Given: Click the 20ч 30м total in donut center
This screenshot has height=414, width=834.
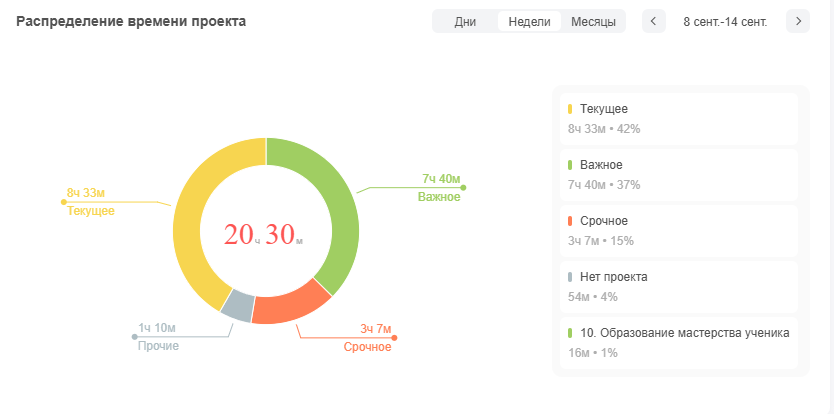Looking at the screenshot, I should [264, 235].
